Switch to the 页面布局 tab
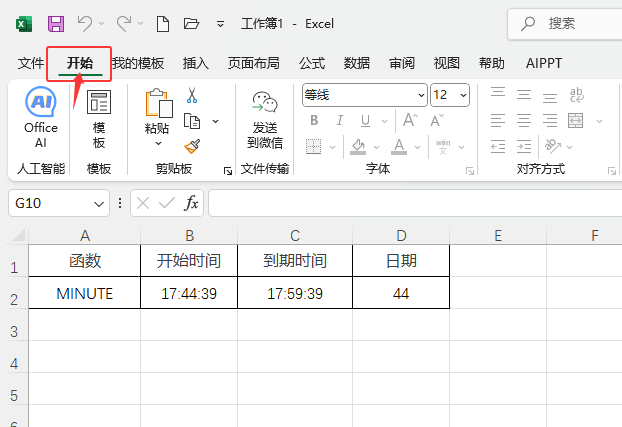 click(x=253, y=63)
